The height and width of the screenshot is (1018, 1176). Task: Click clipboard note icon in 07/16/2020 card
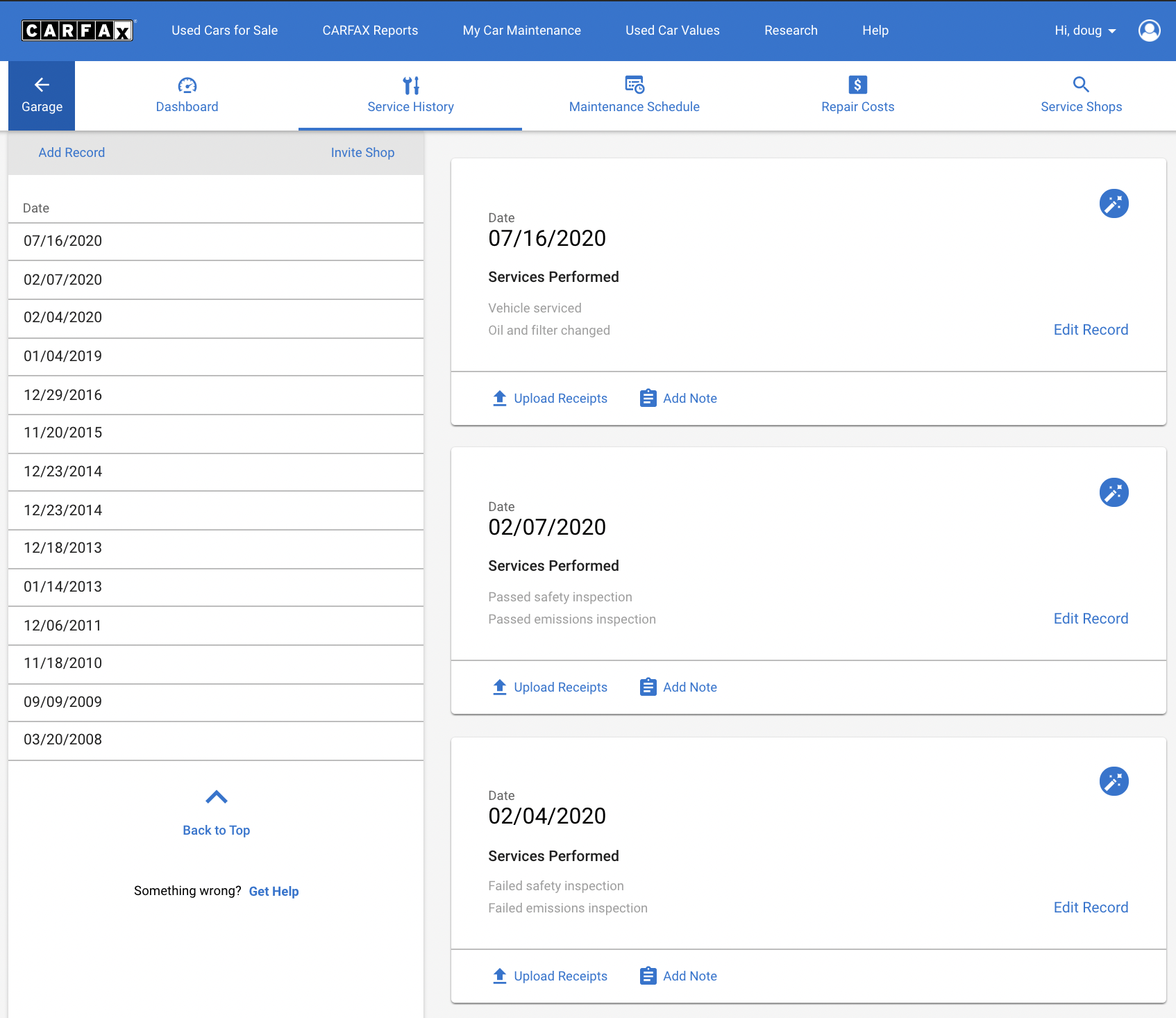click(x=648, y=398)
